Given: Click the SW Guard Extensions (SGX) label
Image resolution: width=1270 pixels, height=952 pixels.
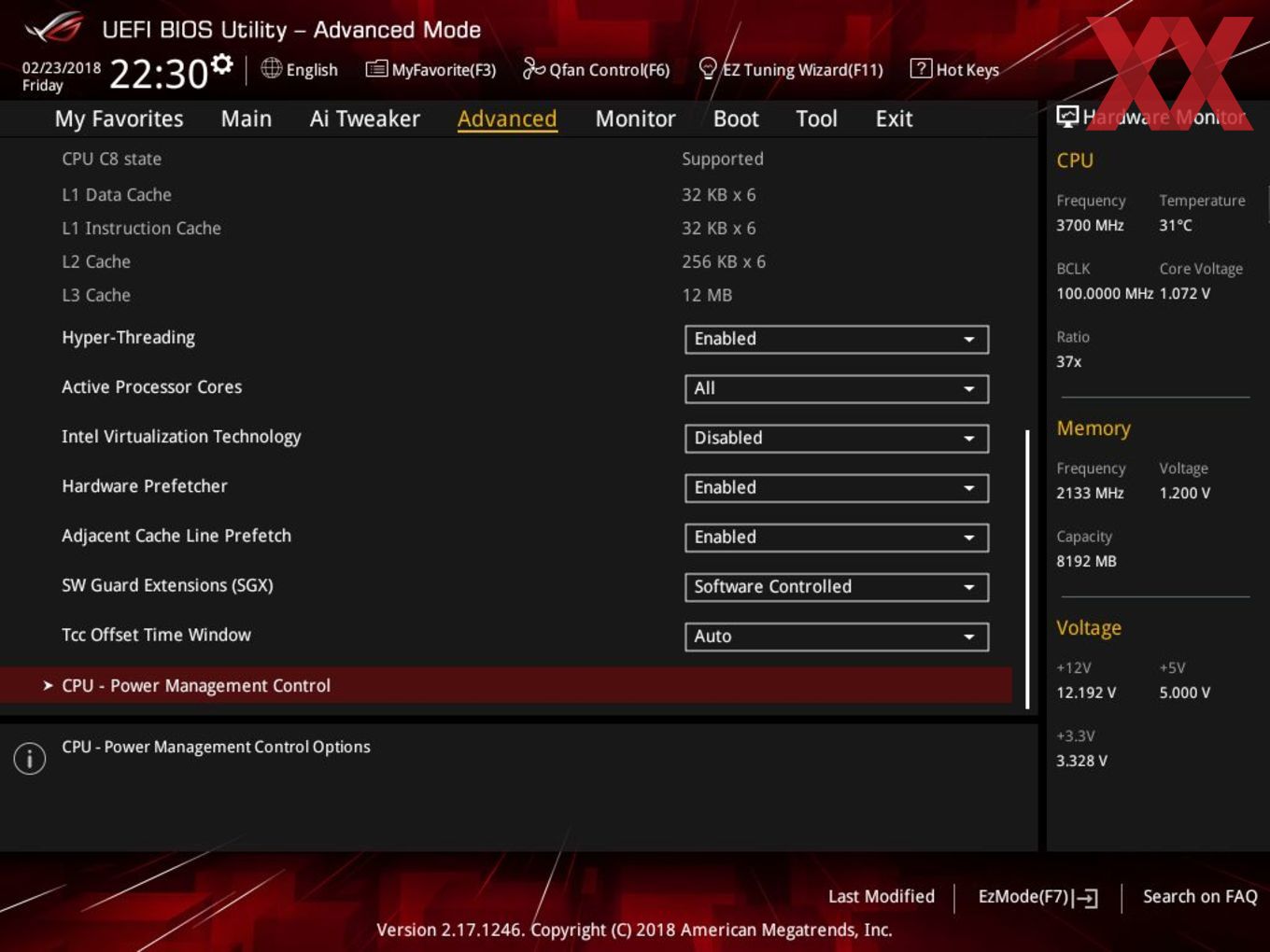Looking at the screenshot, I should (167, 585).
